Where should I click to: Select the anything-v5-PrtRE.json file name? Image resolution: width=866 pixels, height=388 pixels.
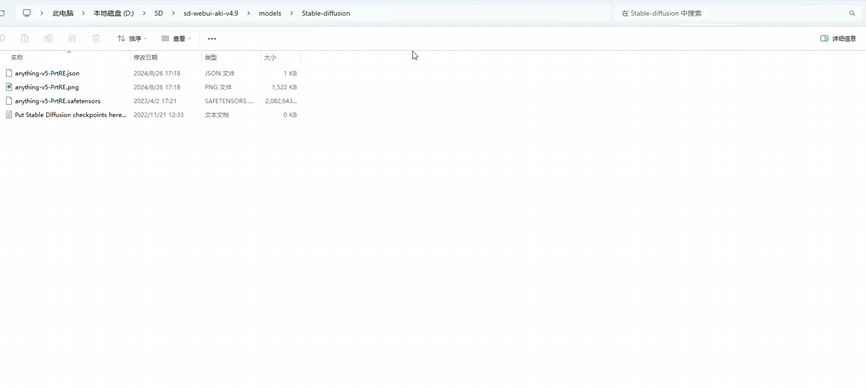[x=47, y=73]
